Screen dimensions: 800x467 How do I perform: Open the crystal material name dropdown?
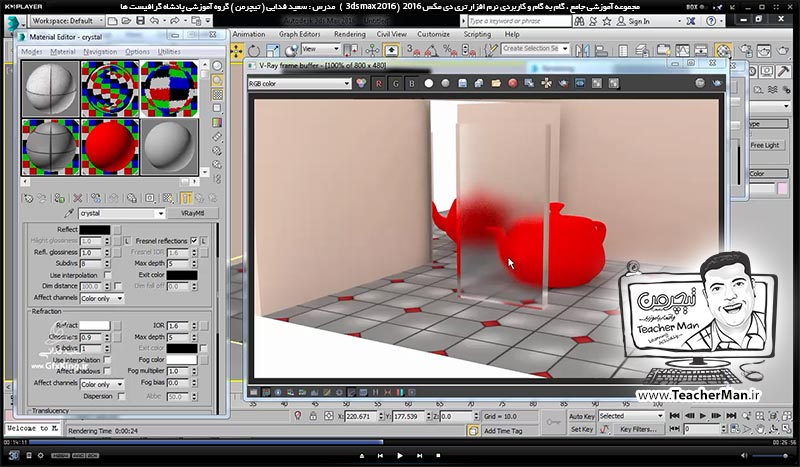(x=121, y=213)
